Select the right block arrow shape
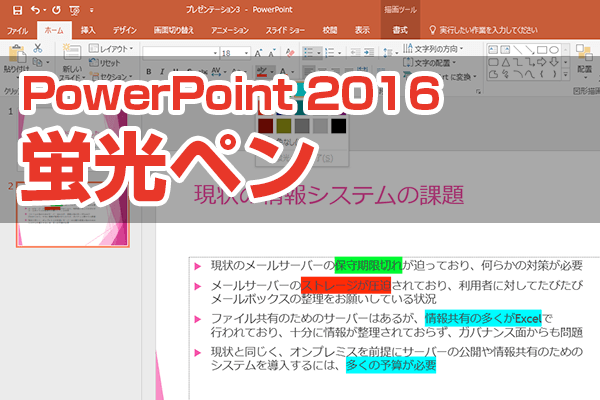Image resolution: width=600 pixels, height=400 pixels. 542,62
